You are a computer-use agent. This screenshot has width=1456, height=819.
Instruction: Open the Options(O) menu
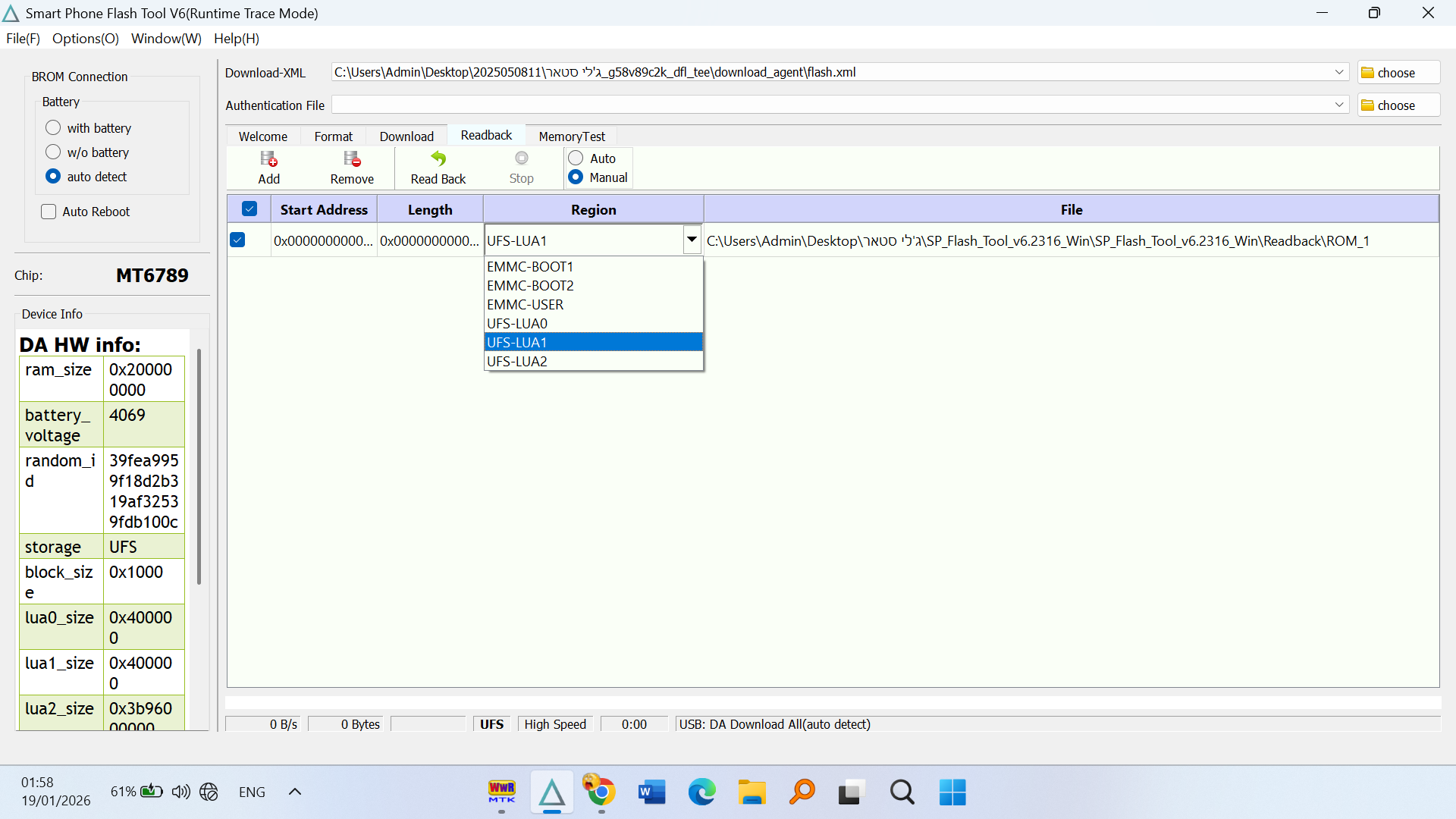(x=86, y=39)
